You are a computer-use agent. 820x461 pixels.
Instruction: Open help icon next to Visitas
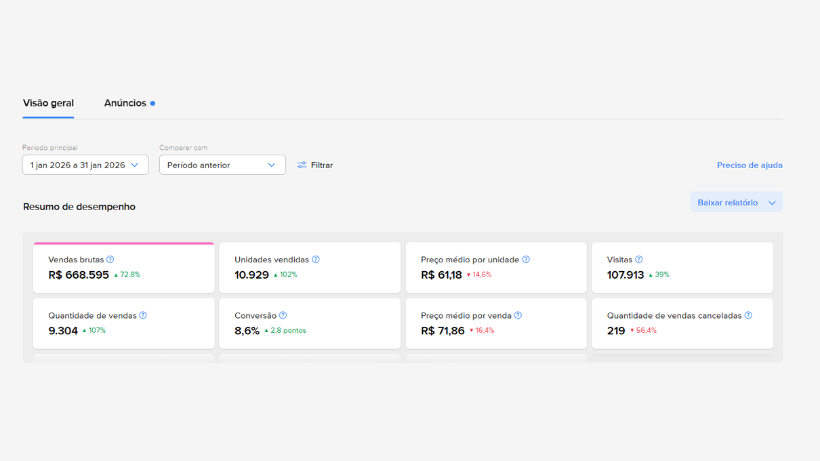tap(639, 259)
